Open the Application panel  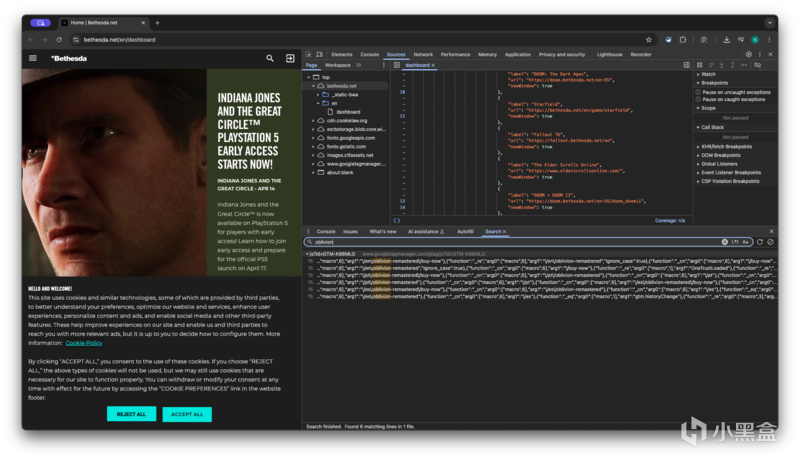pyautogui.click(x=518, y=55)
